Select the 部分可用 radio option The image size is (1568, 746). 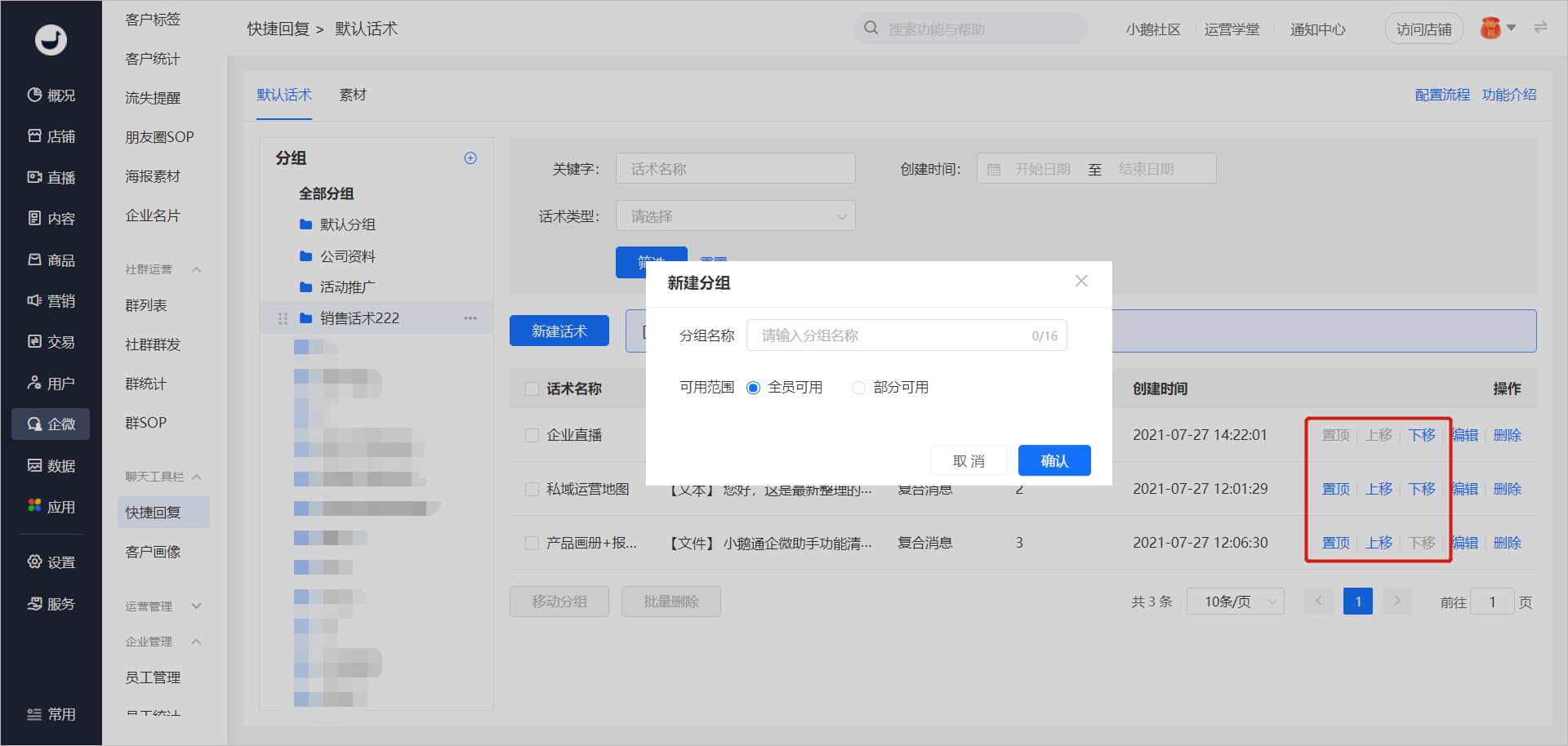[x=858, y=388]
